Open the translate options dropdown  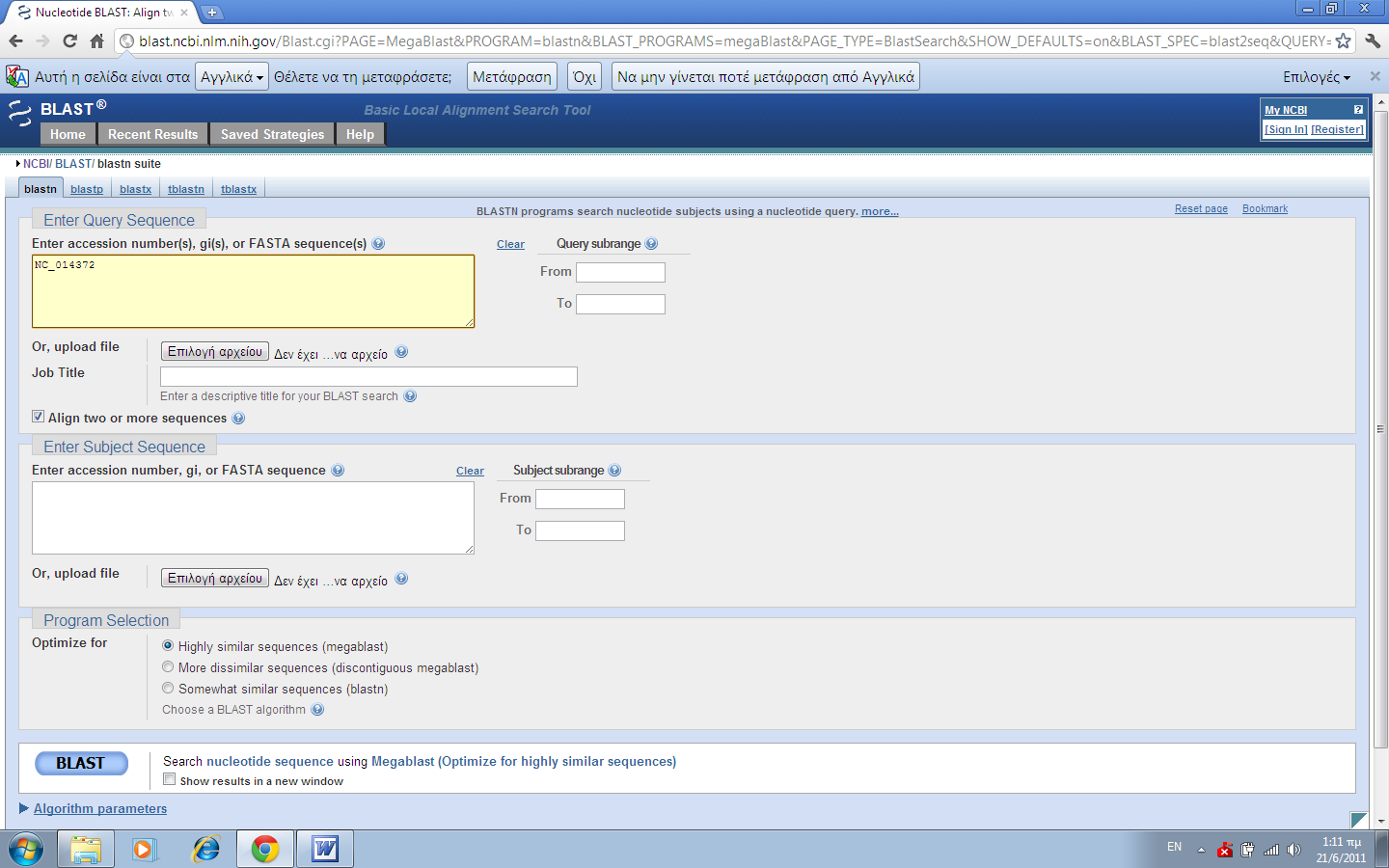click(x=1317, y=77)
